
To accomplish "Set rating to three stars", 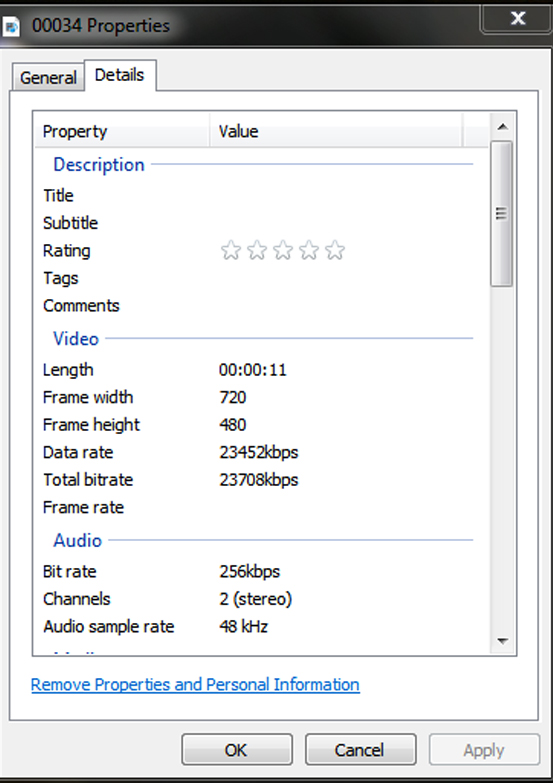I will 283,250.
